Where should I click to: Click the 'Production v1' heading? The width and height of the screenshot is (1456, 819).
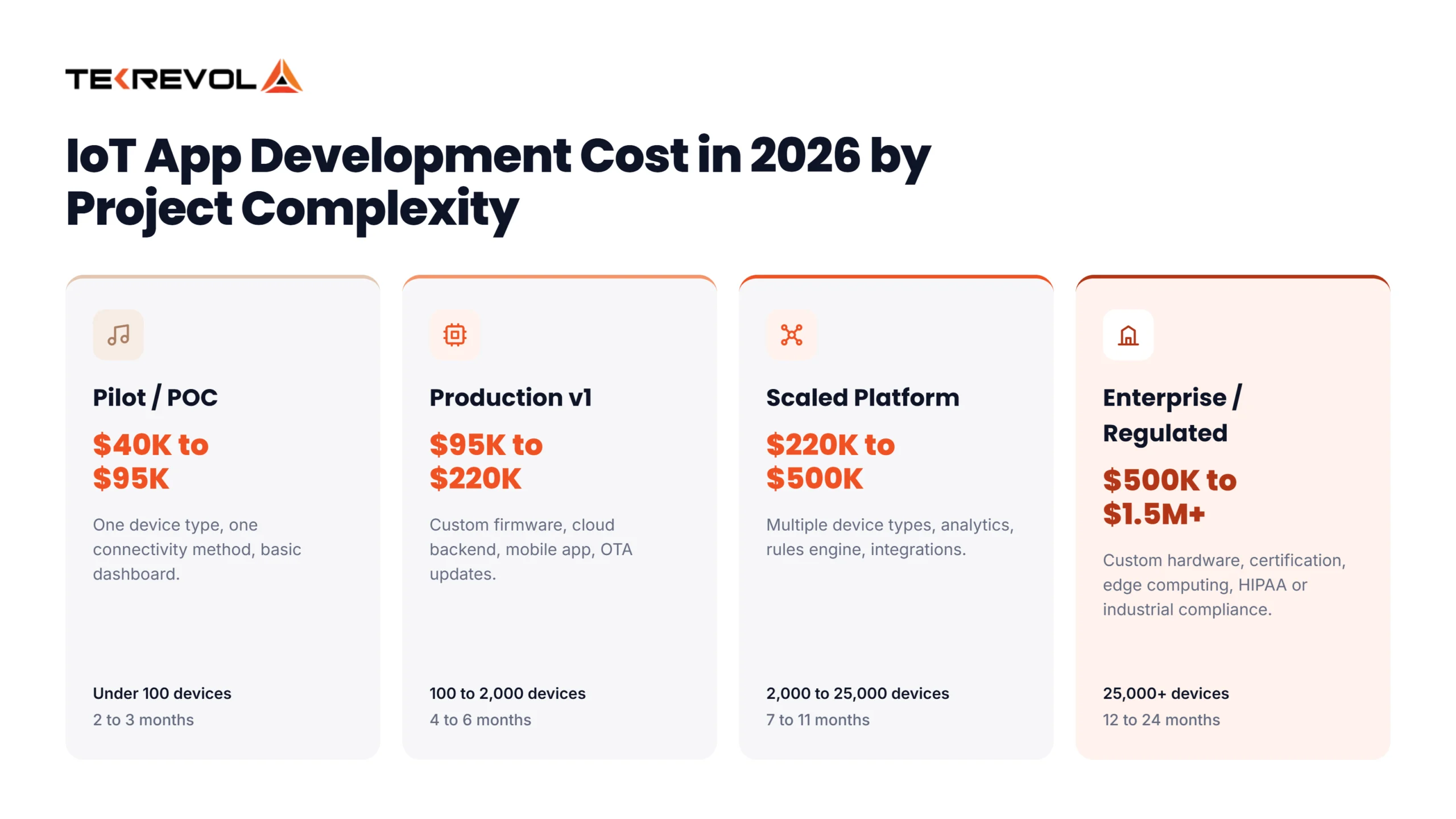[x=511, y=398]
